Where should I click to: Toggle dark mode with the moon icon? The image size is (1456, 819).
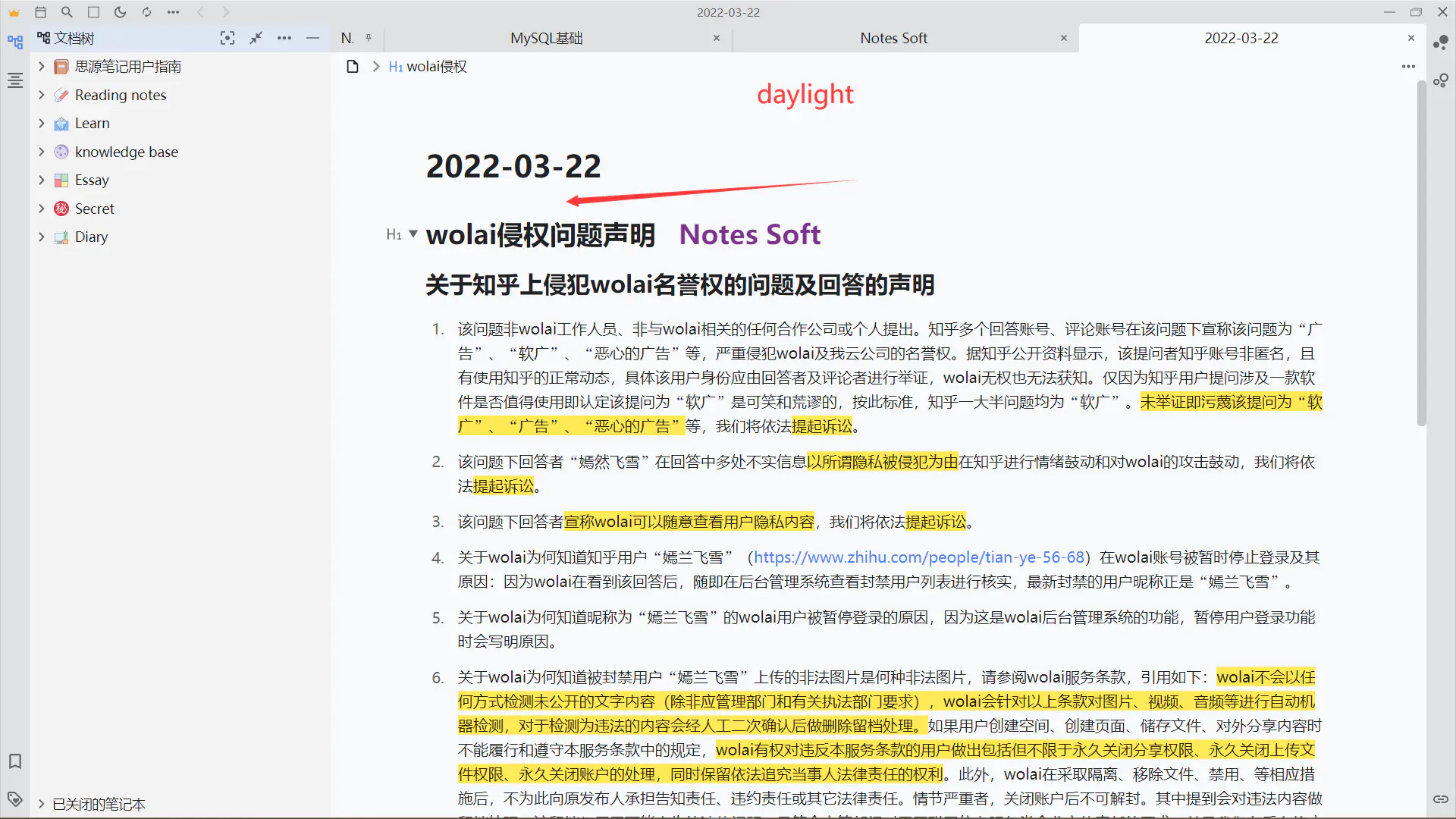120,12
